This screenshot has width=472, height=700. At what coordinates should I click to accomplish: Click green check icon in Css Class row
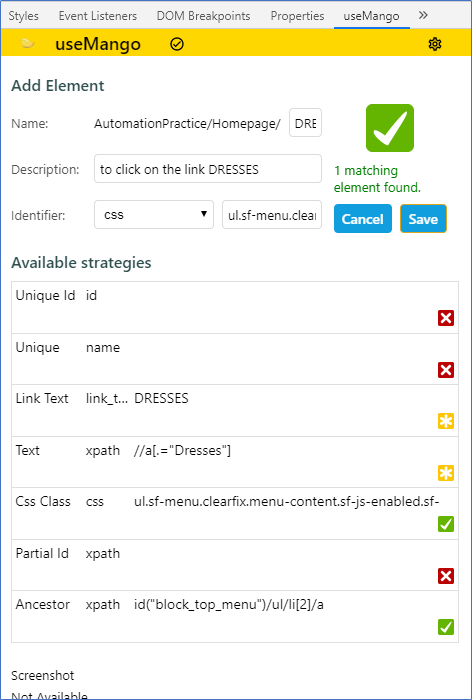pyautogui.click(x=446, y=524)
